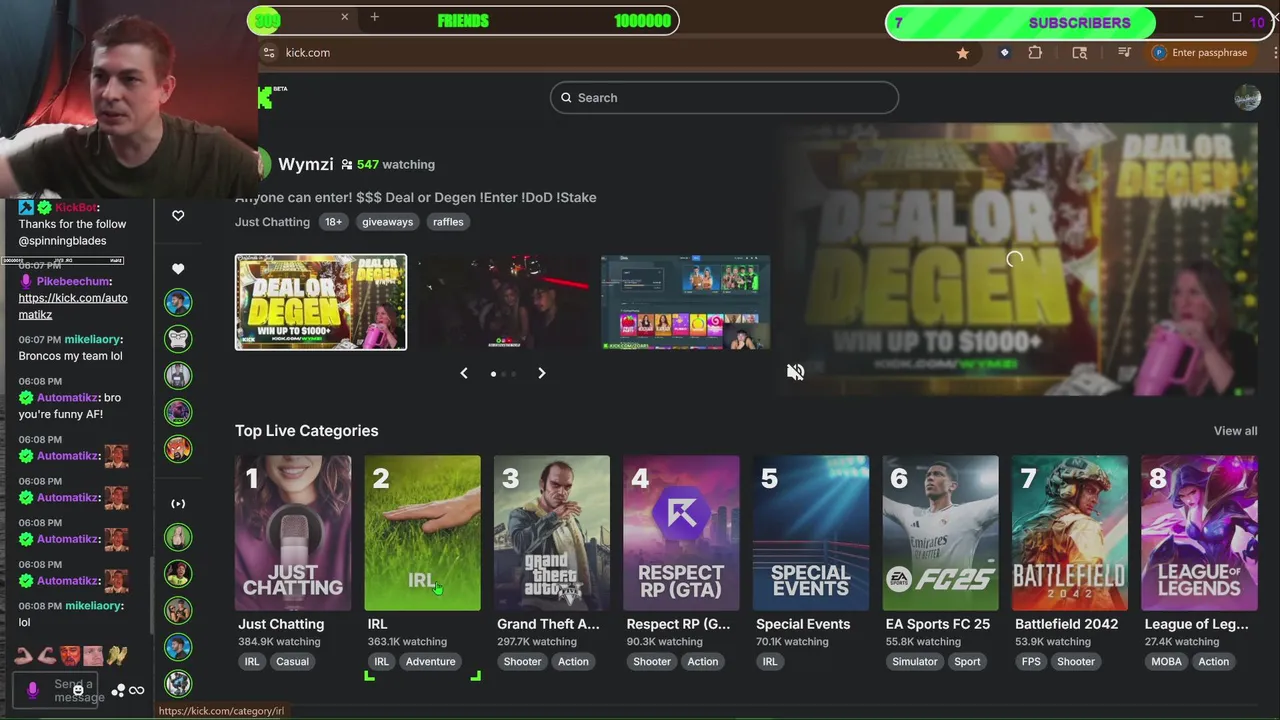1280x720 pixels.
Task: Click the first carousel pagination dot
Action: (x=493, y=374)
